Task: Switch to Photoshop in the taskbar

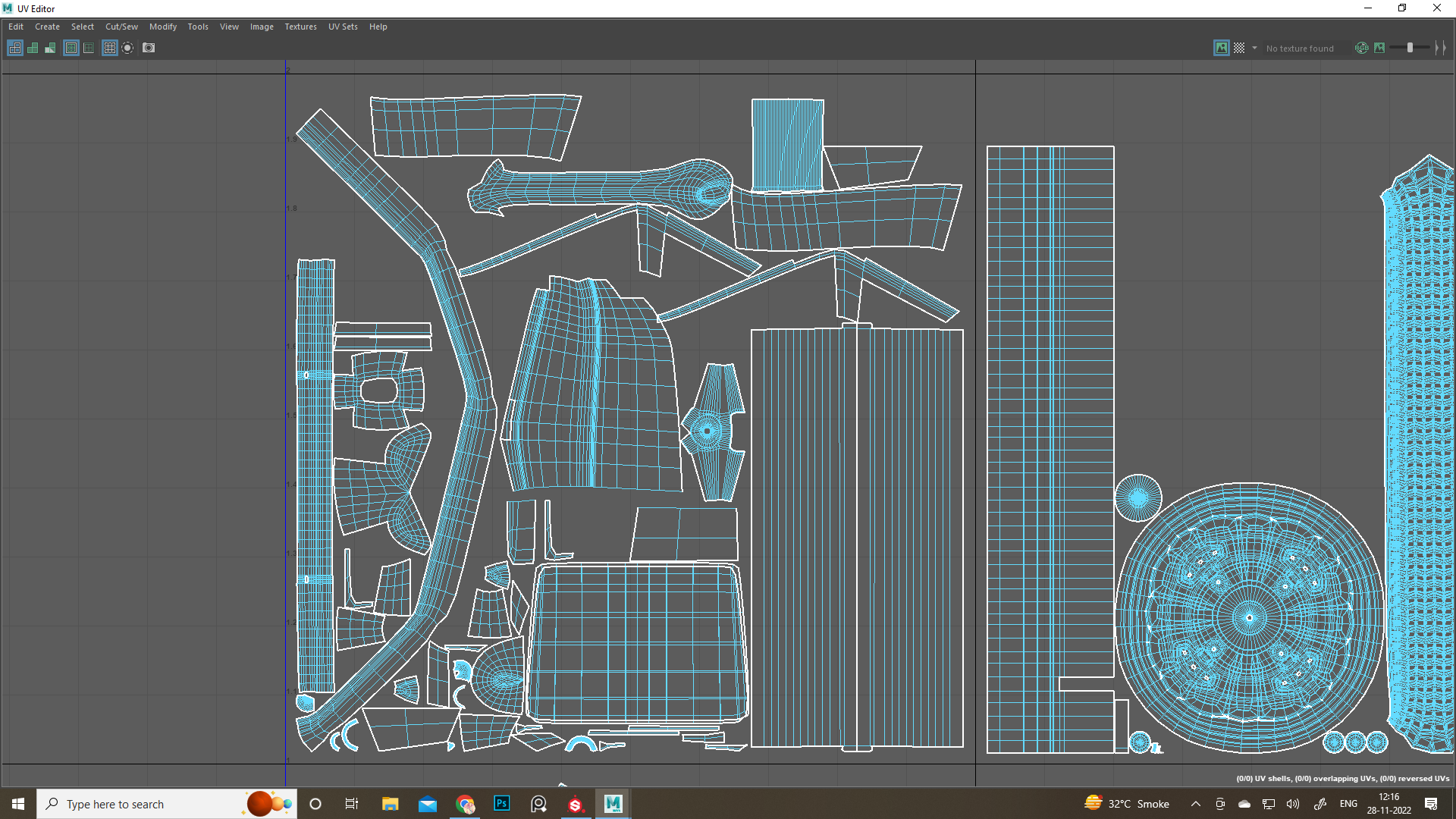Action: click(x=502, y=804)
